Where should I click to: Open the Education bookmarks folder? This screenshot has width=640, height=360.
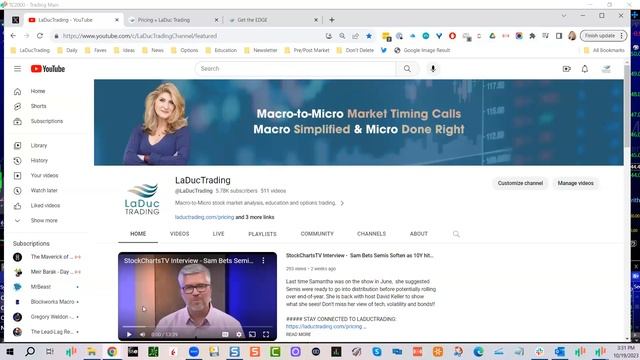click(221, 50)
